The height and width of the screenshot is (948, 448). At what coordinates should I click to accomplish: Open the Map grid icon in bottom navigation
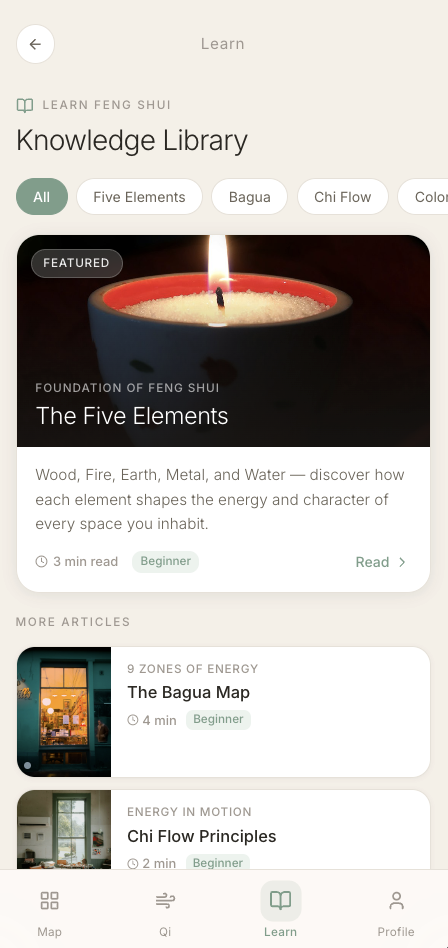coord(50,900)
